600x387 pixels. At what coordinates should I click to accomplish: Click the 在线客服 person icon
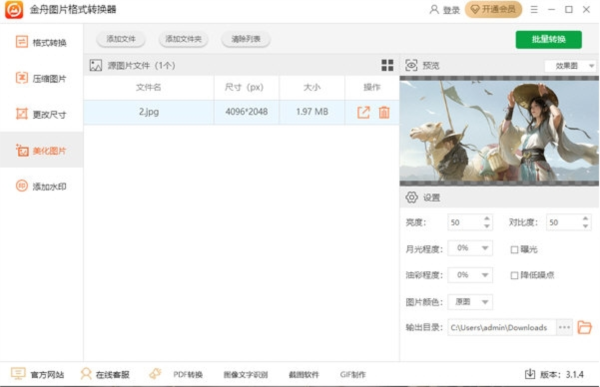tap(86, 374)
